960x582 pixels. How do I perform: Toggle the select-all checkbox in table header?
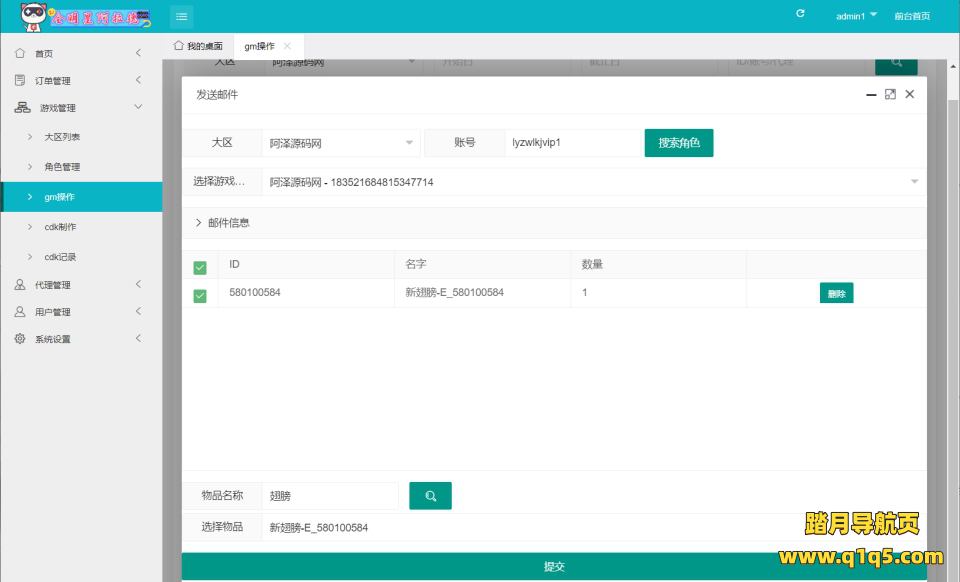pyautogui.click(x=200, y=266)
